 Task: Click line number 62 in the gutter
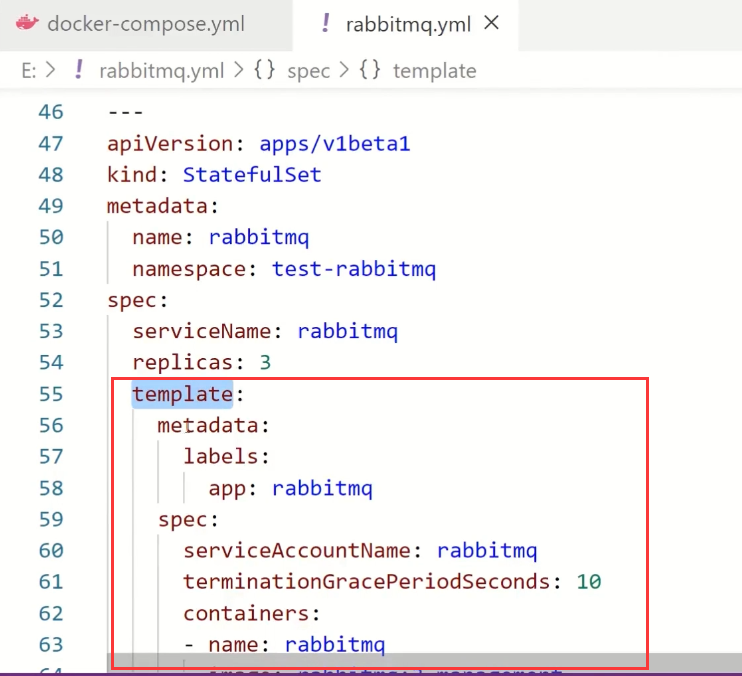coord(51,614)
